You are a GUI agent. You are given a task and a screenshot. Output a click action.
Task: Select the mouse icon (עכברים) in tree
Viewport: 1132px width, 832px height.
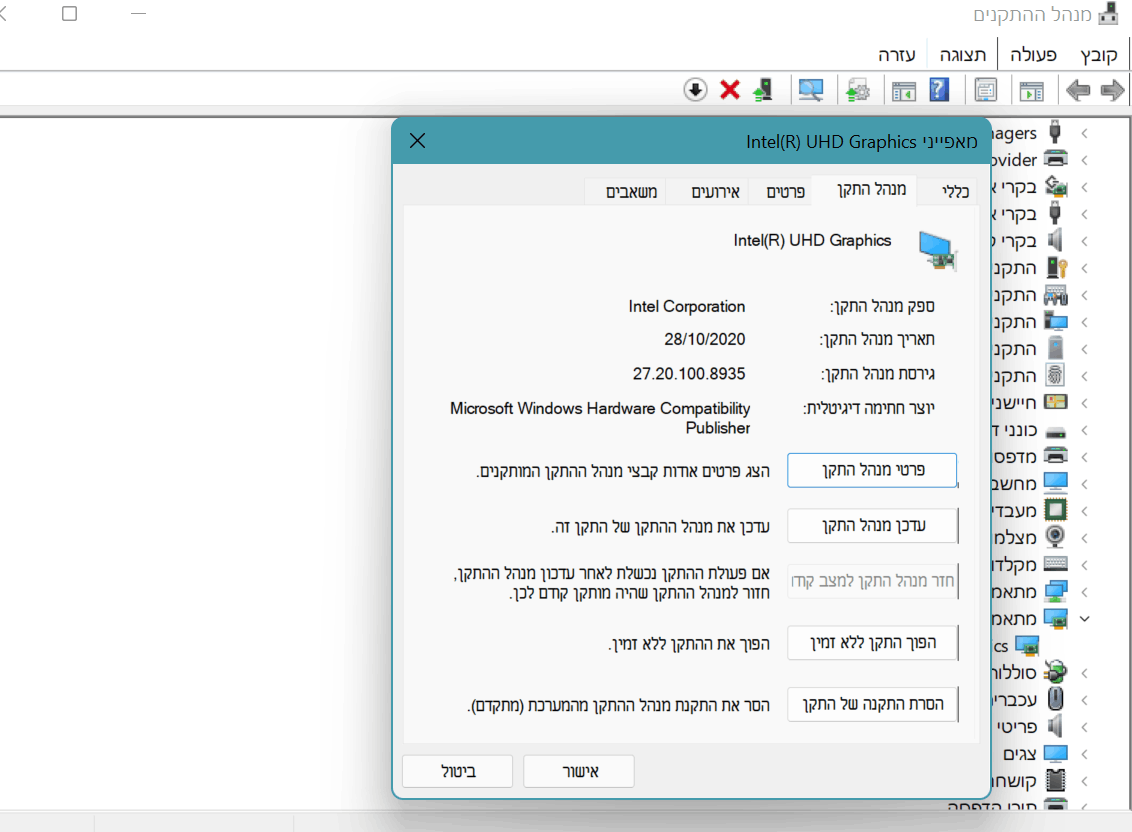pos(1055,699)
